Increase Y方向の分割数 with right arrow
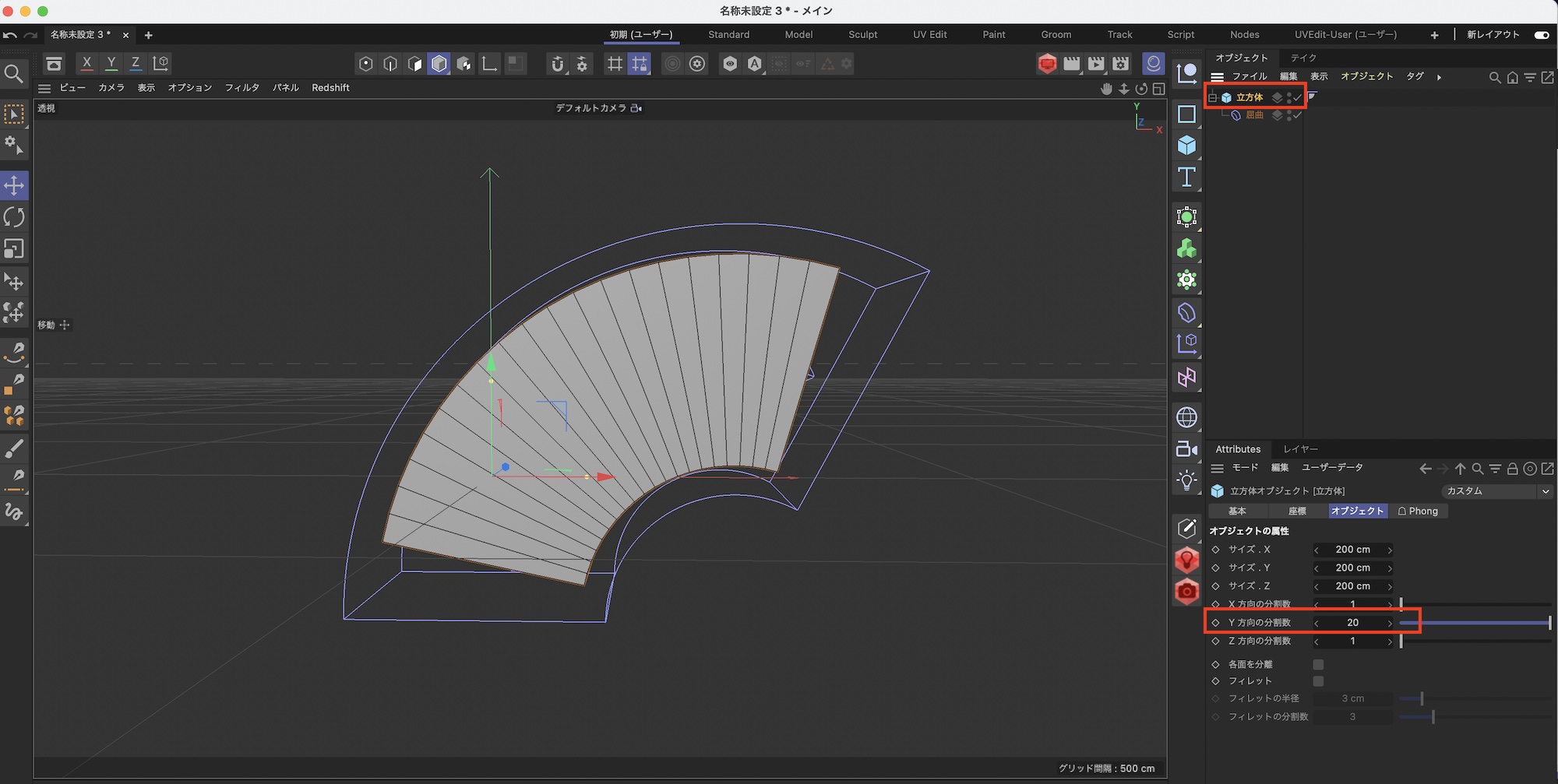Screen dimensions: 1558x784 pyautogui.click(x=1390, y=623)
